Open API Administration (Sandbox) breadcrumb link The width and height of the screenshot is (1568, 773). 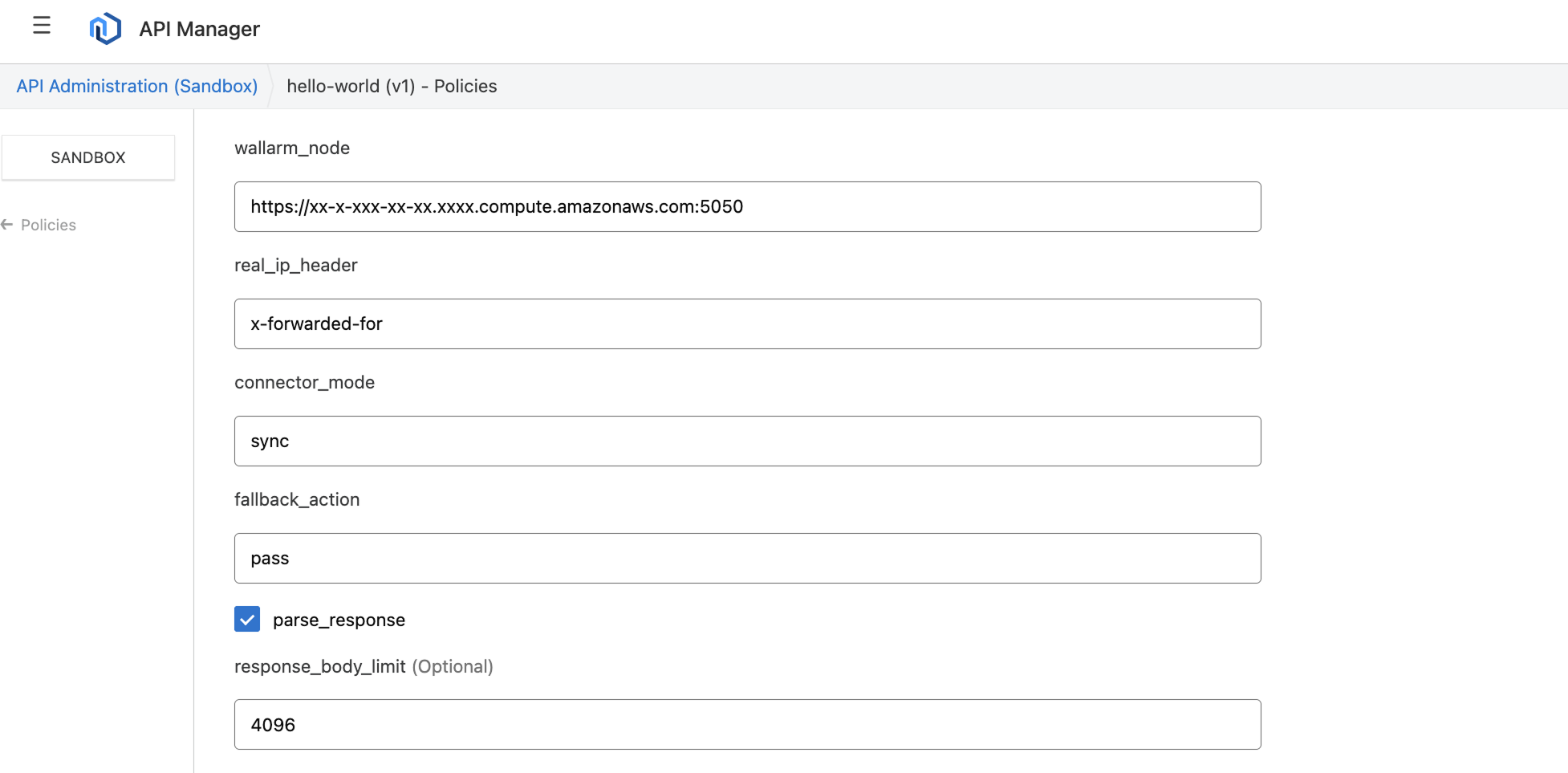coord(137,86)
